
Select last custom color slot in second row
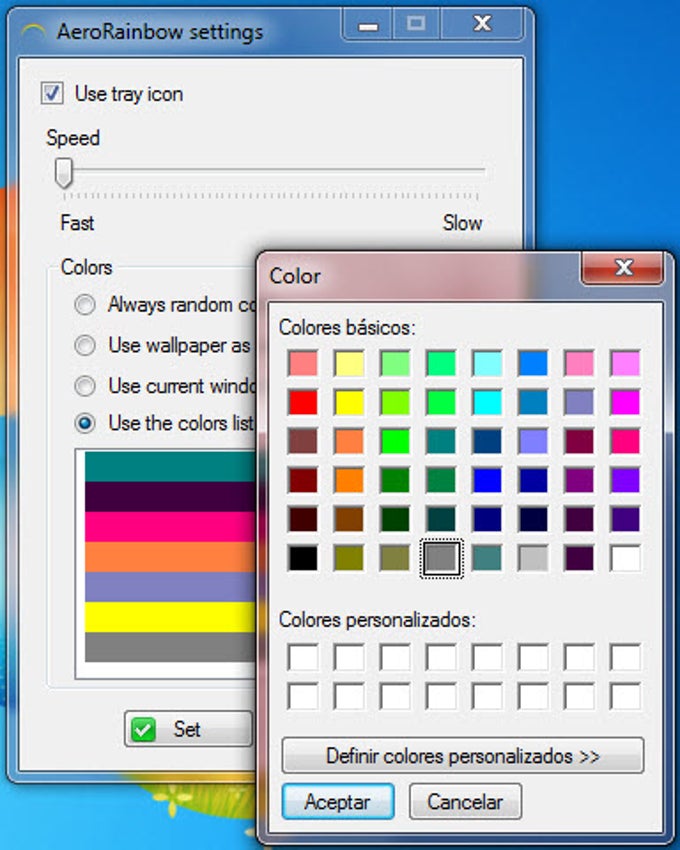[625, 696]
